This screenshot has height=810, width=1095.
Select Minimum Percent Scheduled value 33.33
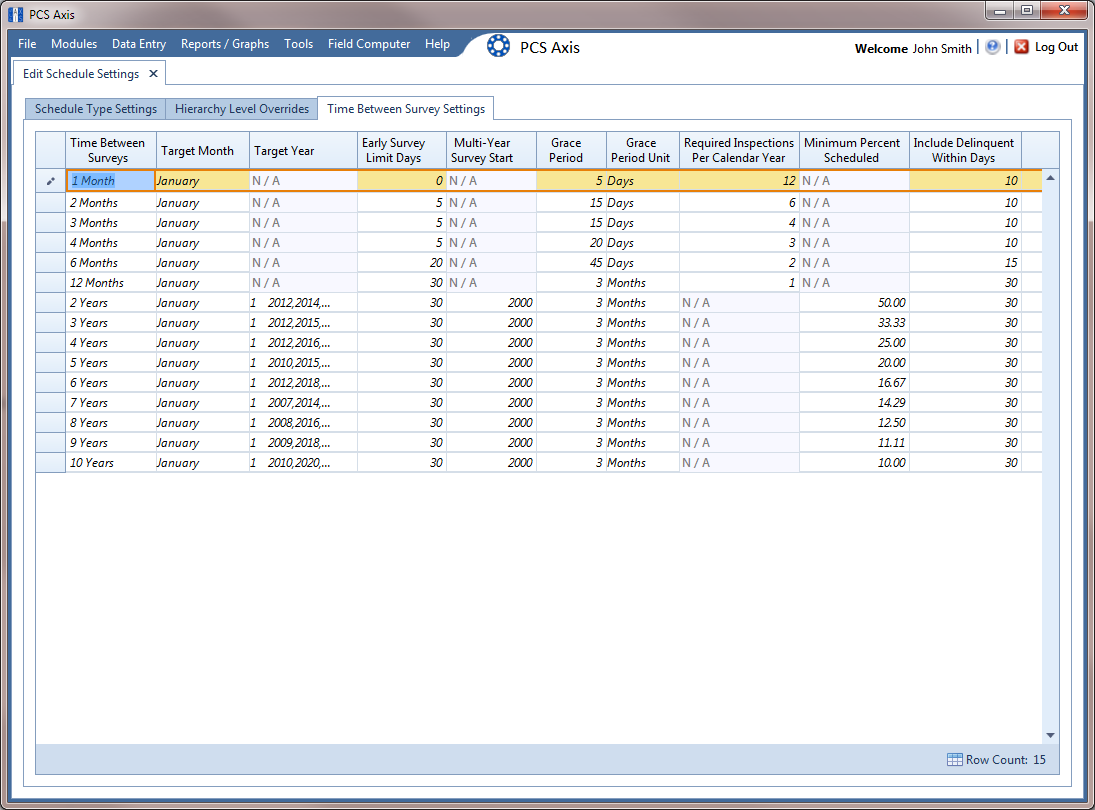854,323
